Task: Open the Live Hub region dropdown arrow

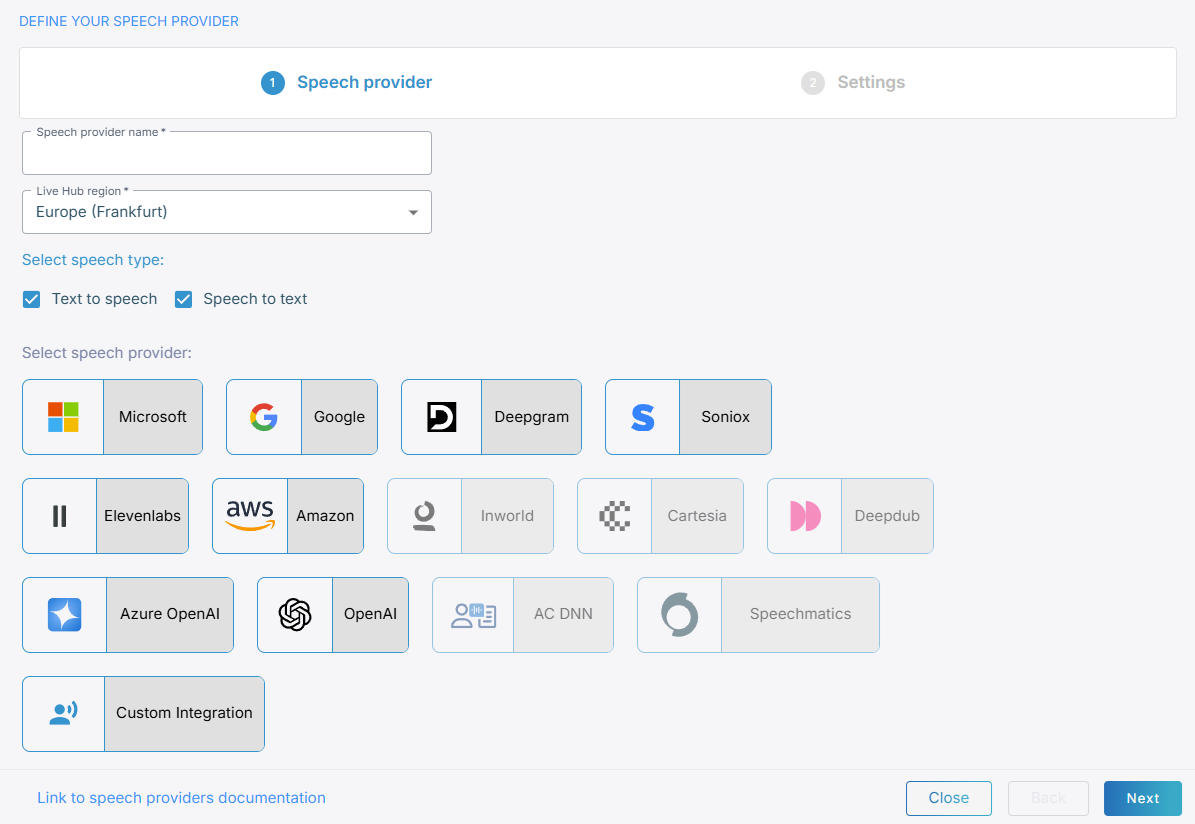Action: coord(413,212)
